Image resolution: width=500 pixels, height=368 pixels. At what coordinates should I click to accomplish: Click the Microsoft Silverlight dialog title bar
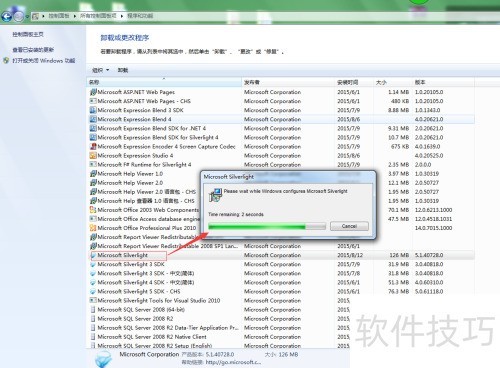288,177
